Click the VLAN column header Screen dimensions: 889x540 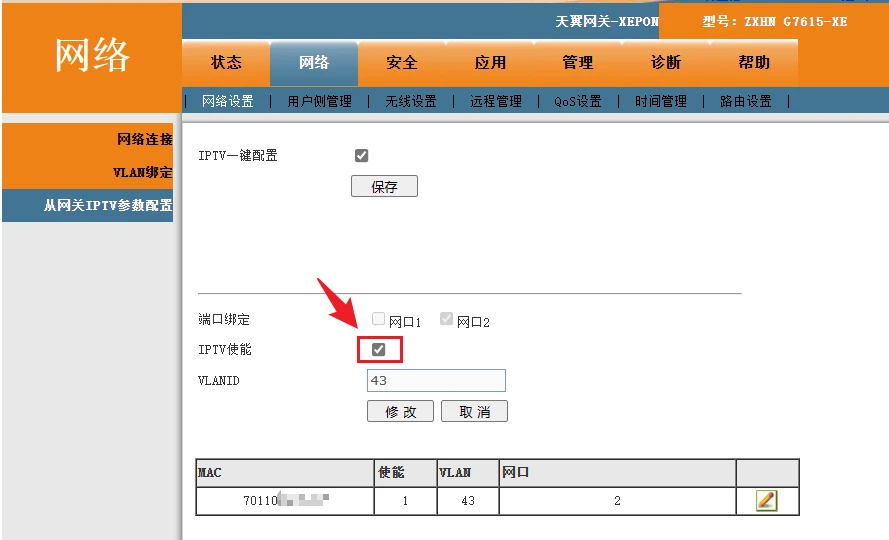468,472
